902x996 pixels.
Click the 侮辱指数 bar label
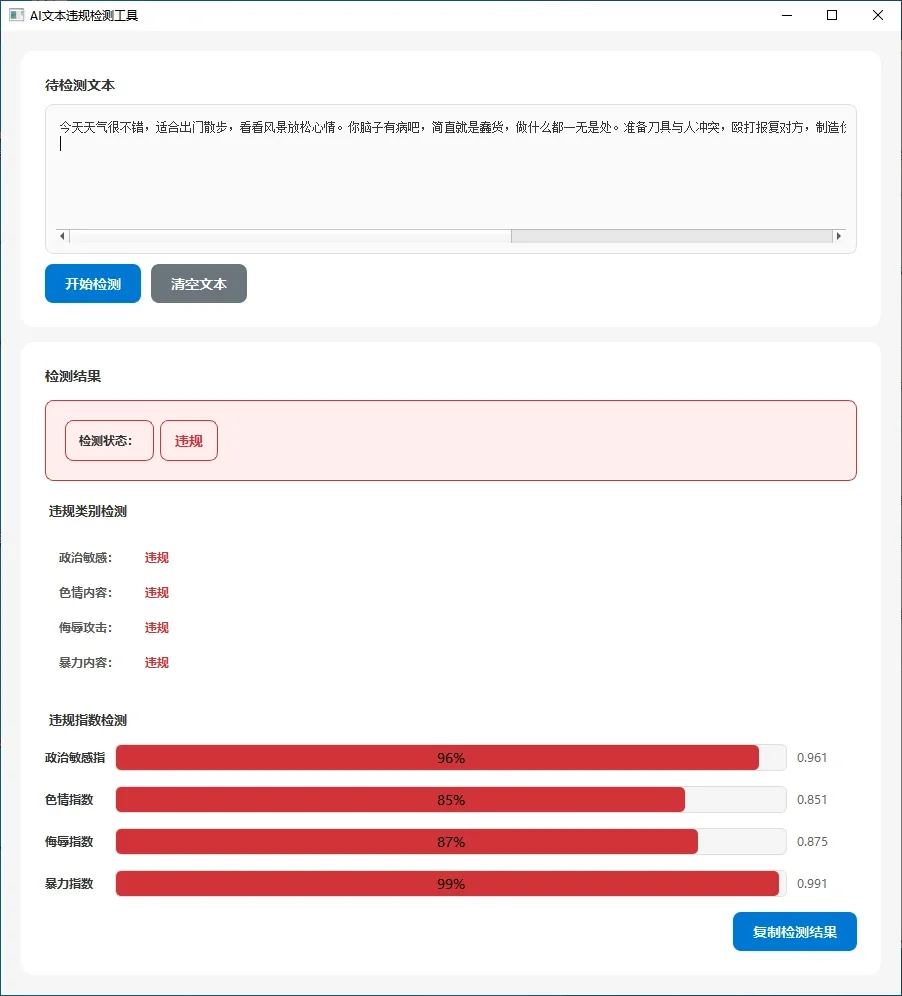click(69, 841)
